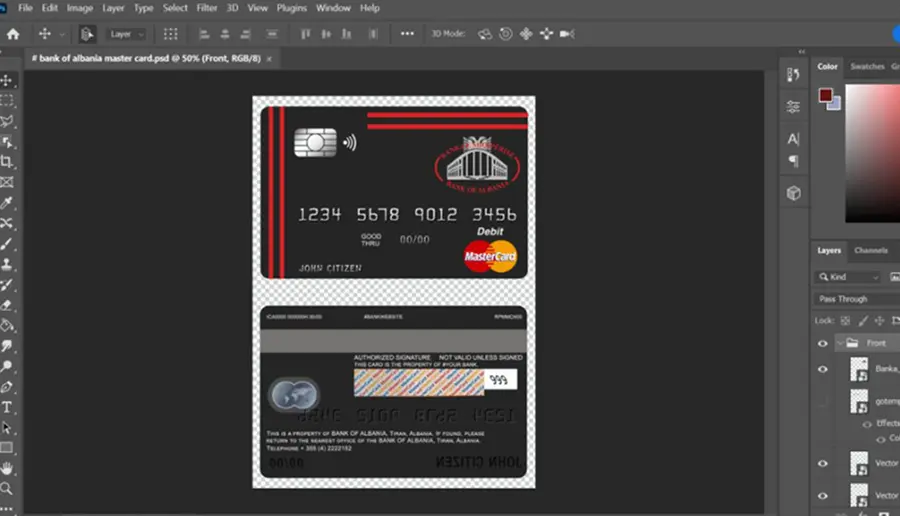Switch to the Channels tab

click(x=871, y=250)
